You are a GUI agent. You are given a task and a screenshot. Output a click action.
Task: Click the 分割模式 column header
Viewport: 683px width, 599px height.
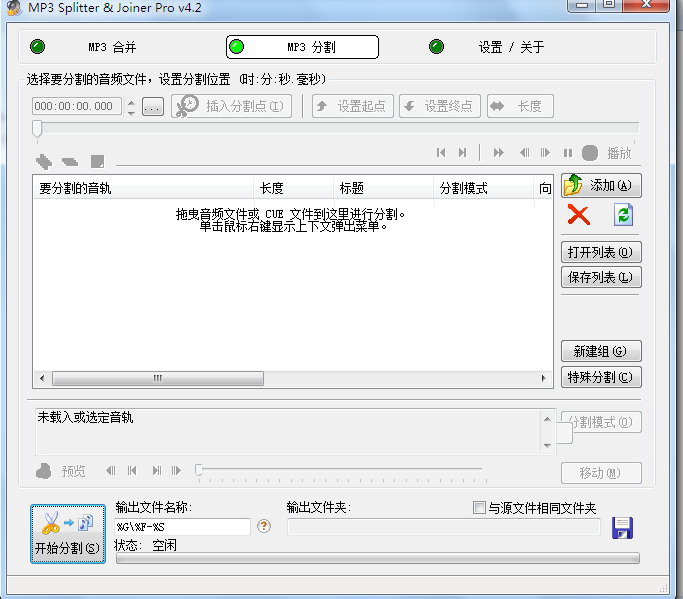483,188
